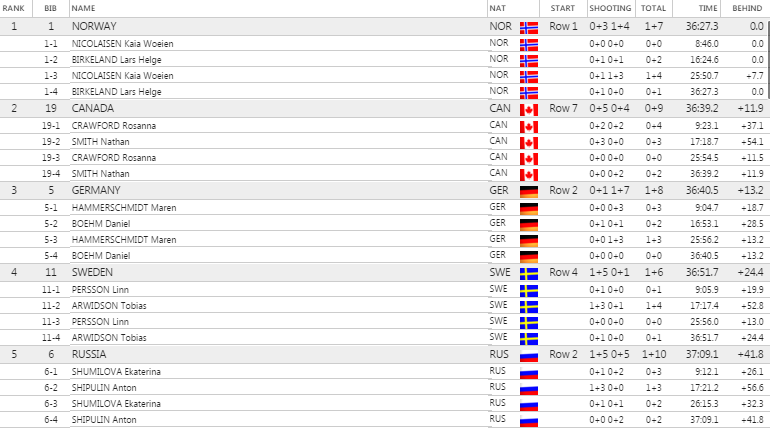Image resolution: width=770 pixels, height=428 pixels.
Task: Click the Canada flag in the CANADA team row
Action: coord(528,109)
